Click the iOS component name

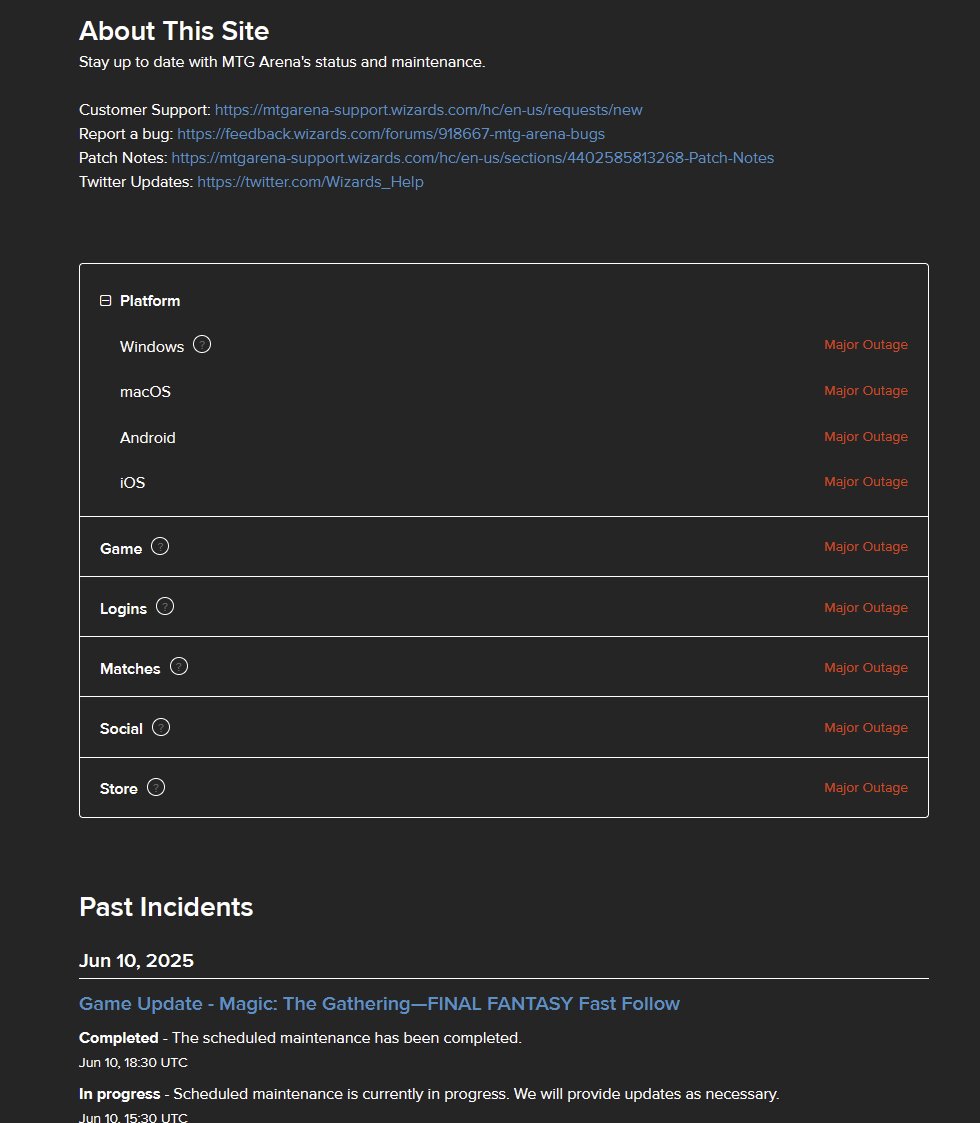click(x=133, y=483)
